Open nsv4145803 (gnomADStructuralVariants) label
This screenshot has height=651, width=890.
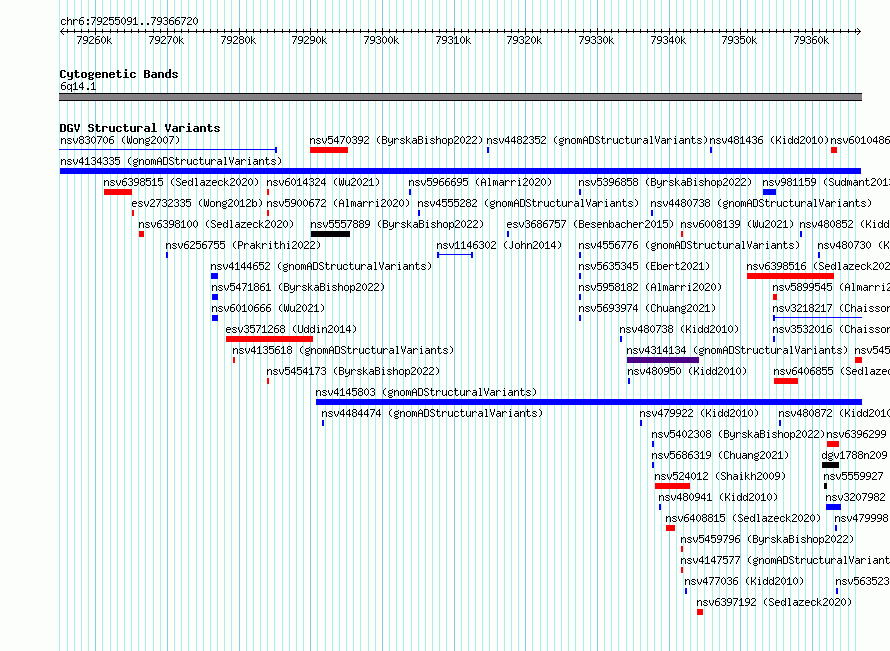pyautogui.click(x=426, y=392)
